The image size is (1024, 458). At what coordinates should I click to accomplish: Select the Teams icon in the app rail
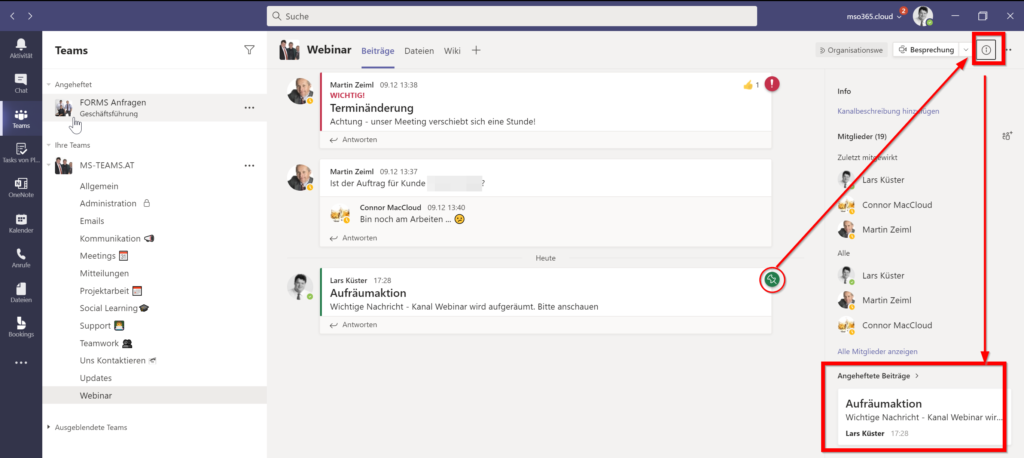(x=21, y=118)
